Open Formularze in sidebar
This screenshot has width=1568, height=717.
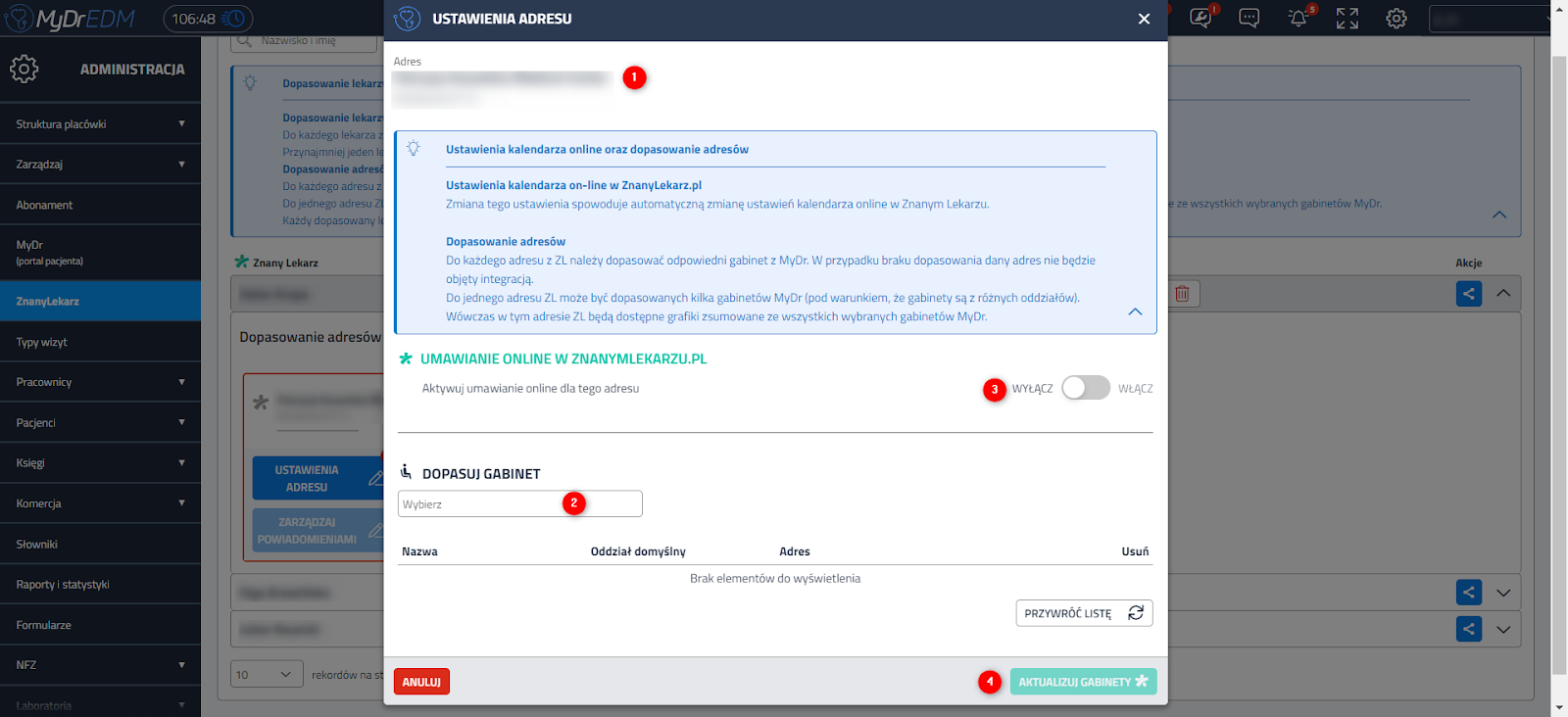point(100,624)
